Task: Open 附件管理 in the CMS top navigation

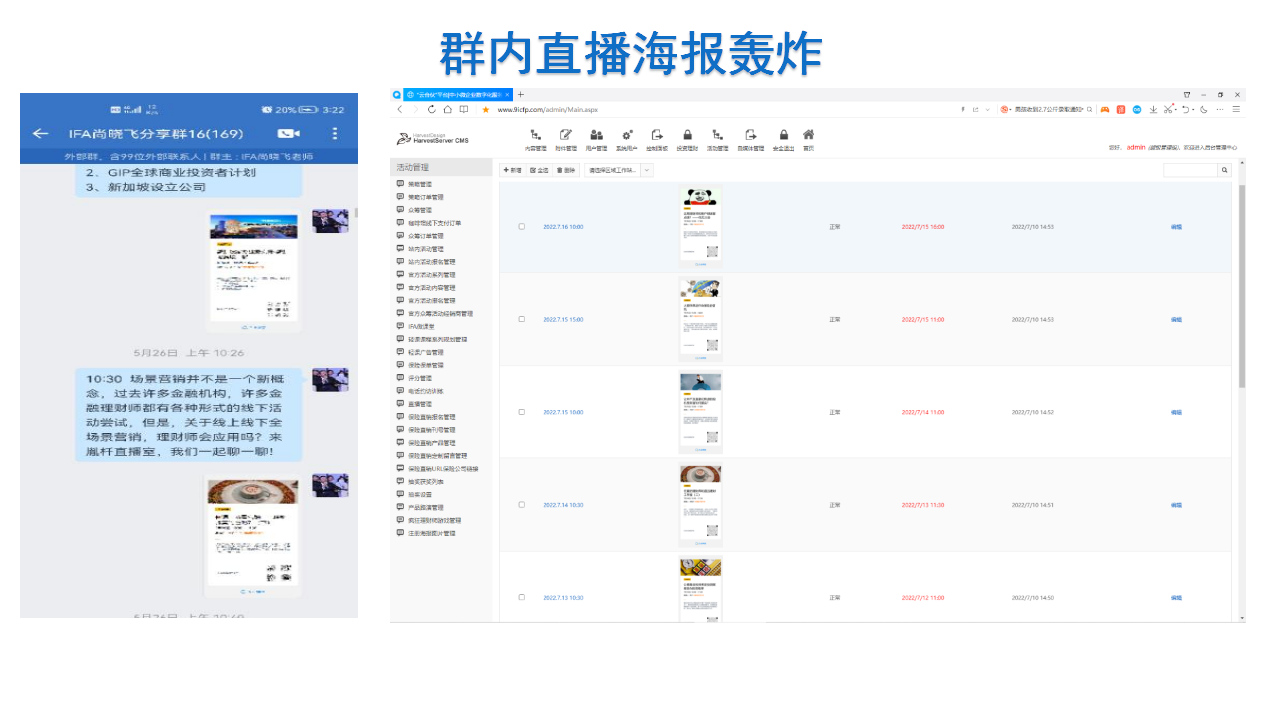Action: tap(566, 140)
